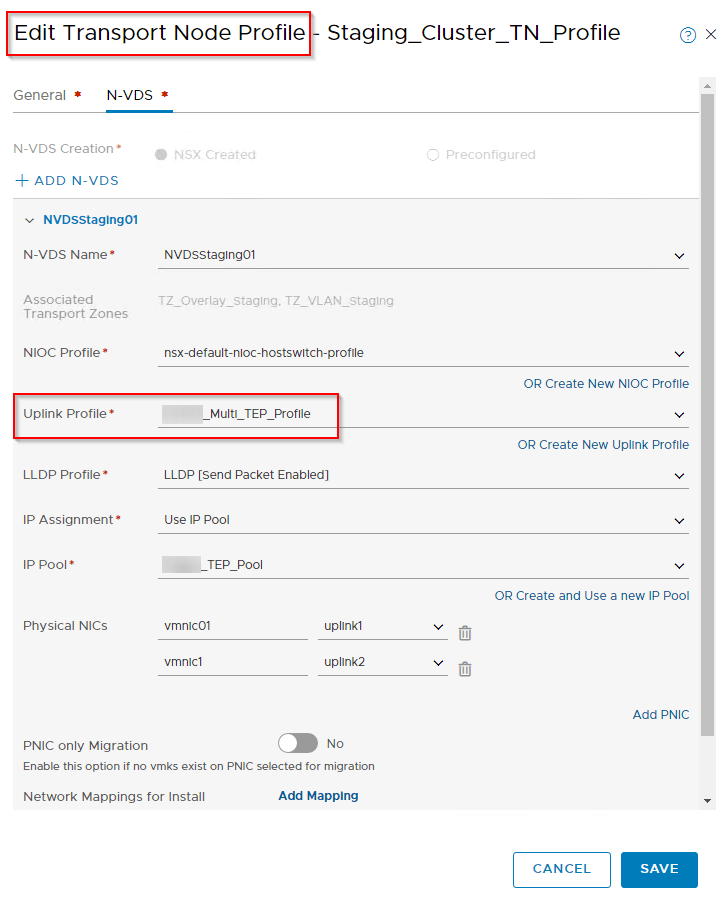The height and width of the screenshot is (898, 724).
Task: Select the Preconfigured radio button
Action: (x=433, y=155)
